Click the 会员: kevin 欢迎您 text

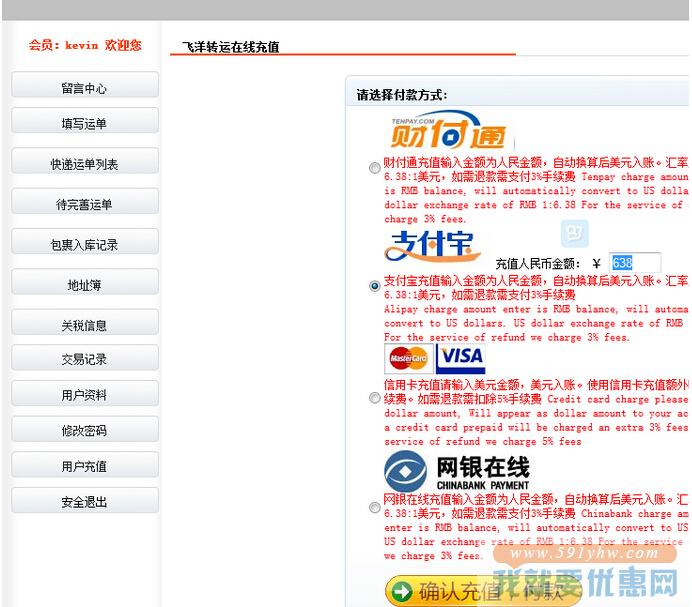click(85, 45)
